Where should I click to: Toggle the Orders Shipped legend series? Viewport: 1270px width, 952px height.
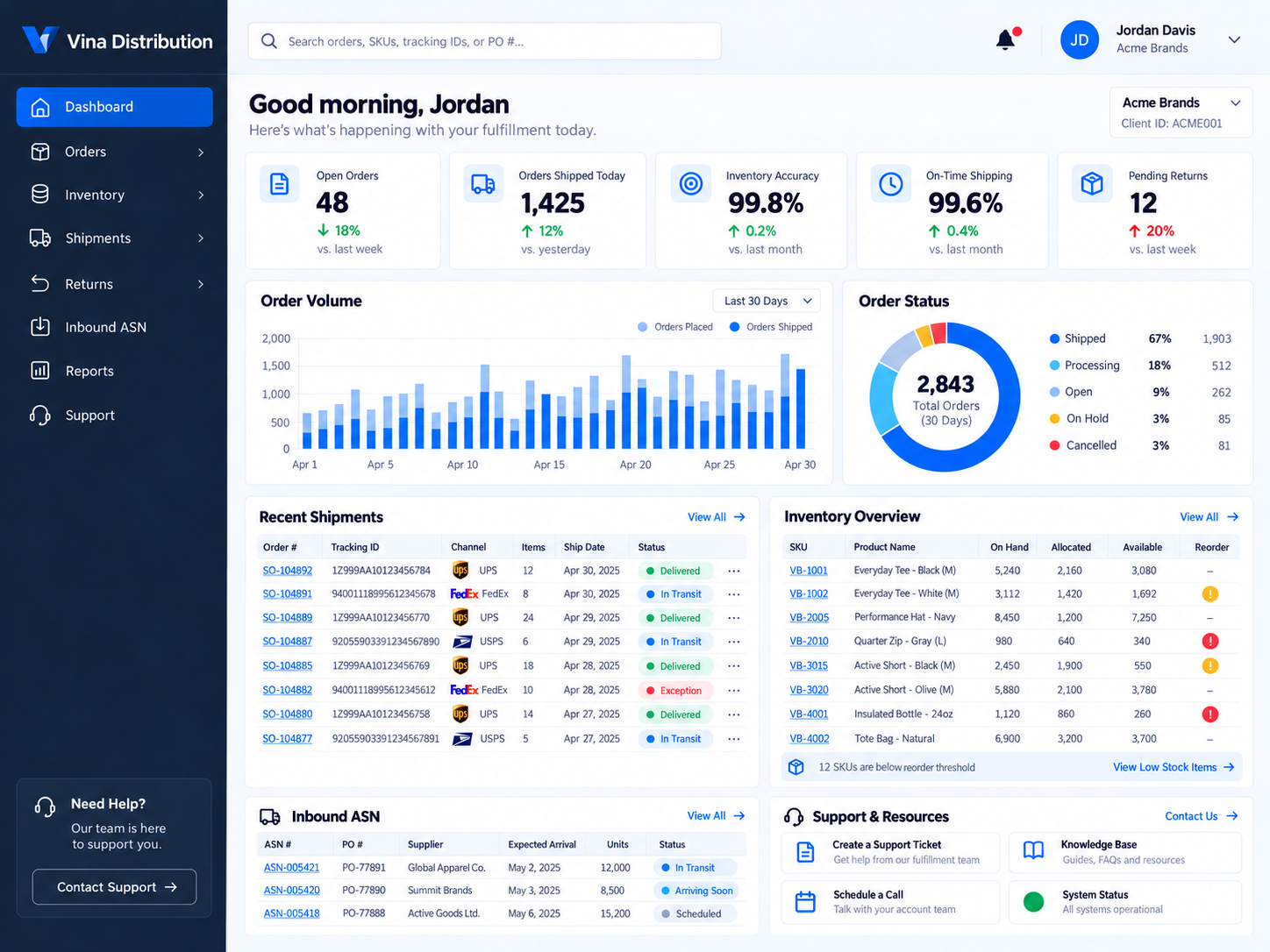click(x=770, y=327)
